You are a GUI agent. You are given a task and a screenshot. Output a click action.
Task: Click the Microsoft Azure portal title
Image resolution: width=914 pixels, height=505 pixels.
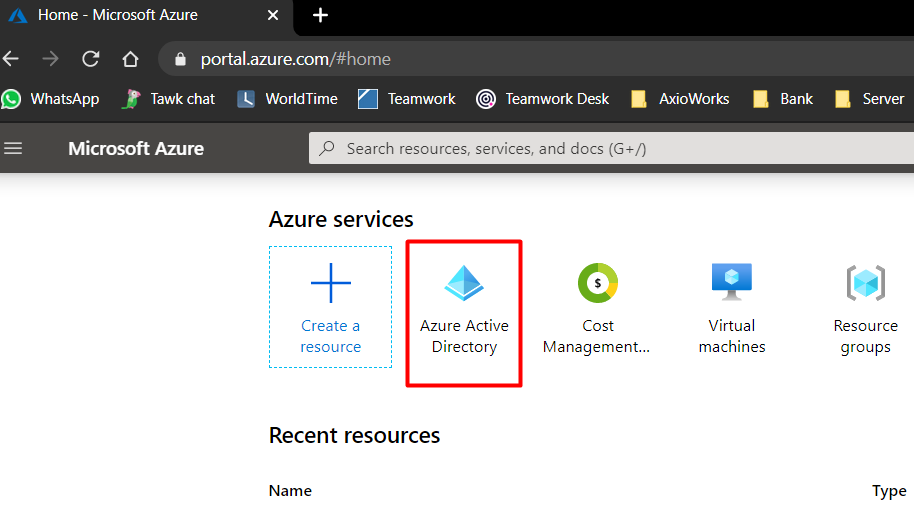tap(136, 149)
